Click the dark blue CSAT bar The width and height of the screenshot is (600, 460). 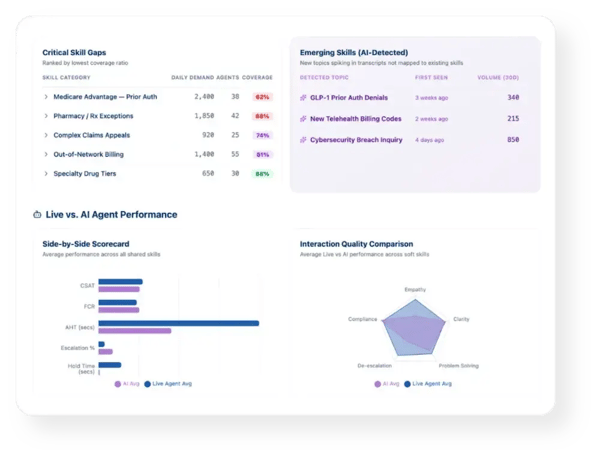point(121,282)
